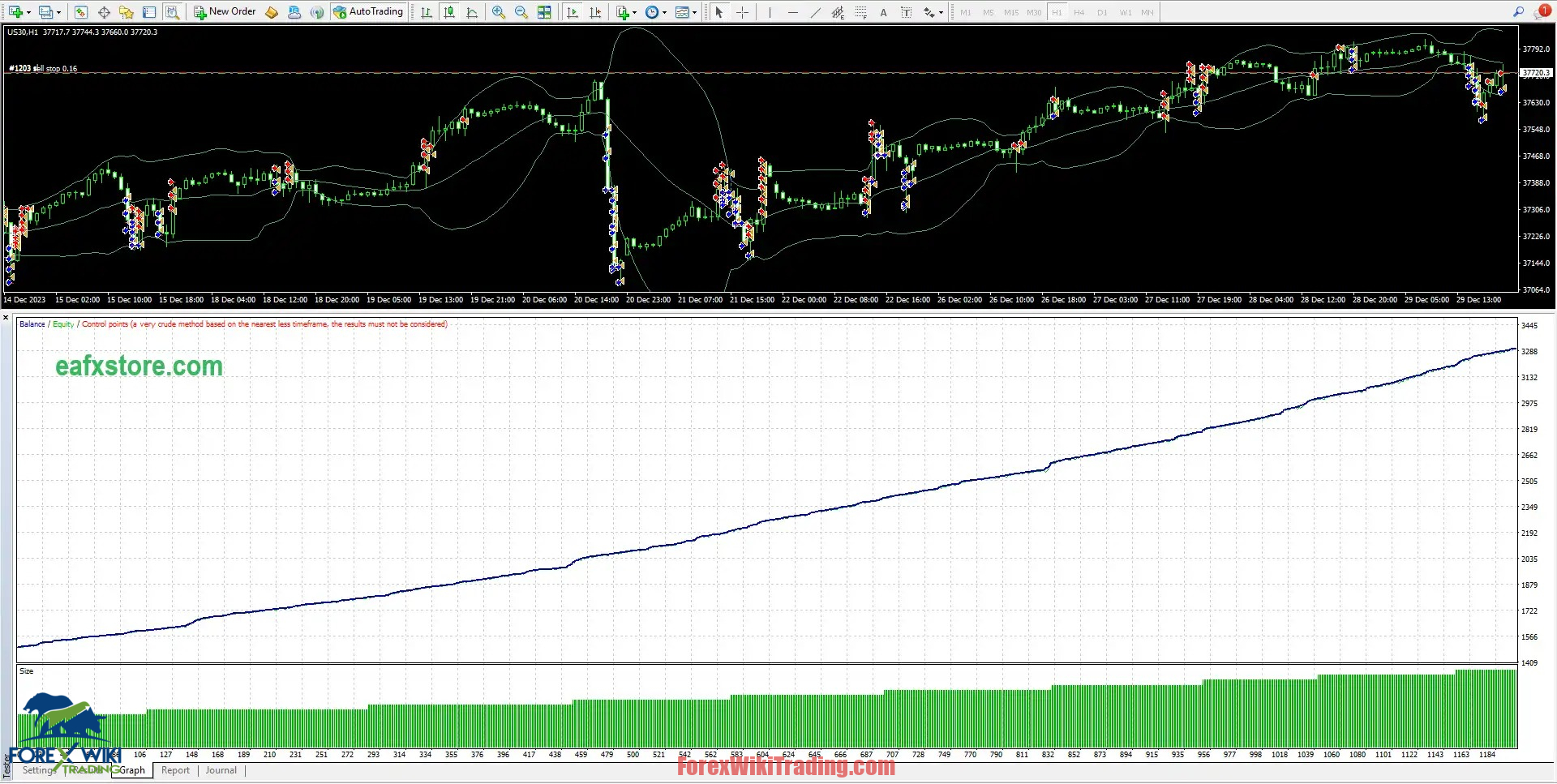This screenshot has width=1557, height=784.
Task: Expand the periods clock dropdown arrow
Action: tap(664, 12)
